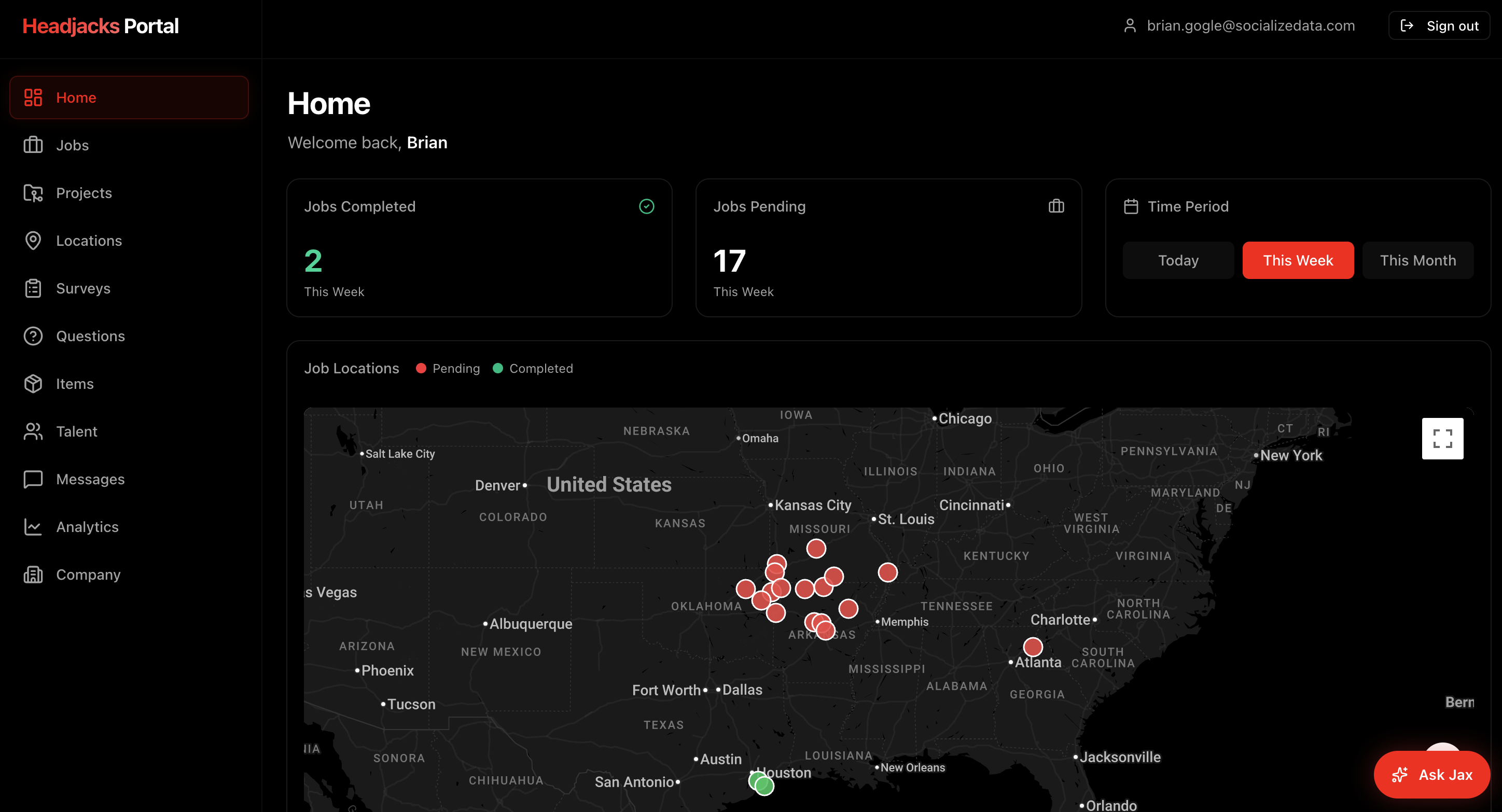Click the pending marker north of Memphis
The image size is (1502, 812).
click(x=887, y=572)
